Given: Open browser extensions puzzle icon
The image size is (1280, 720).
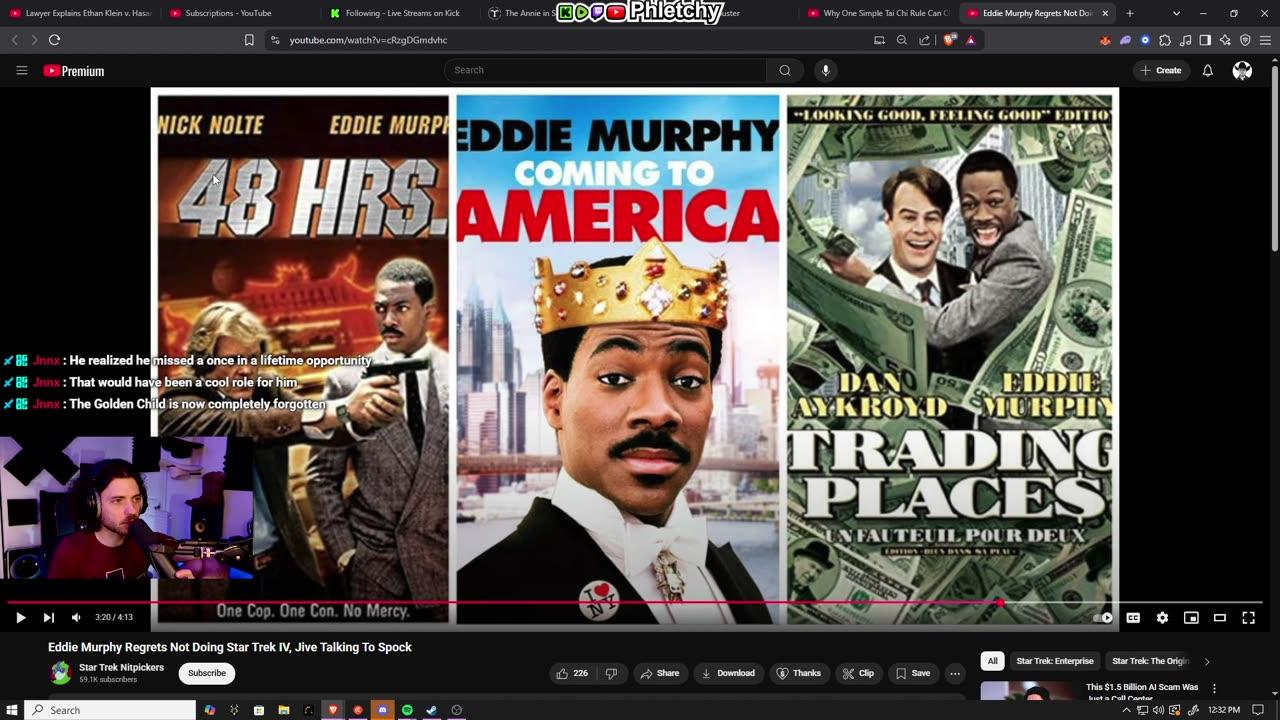Looking at the screenshot, I should click(x=1165, y=40).
